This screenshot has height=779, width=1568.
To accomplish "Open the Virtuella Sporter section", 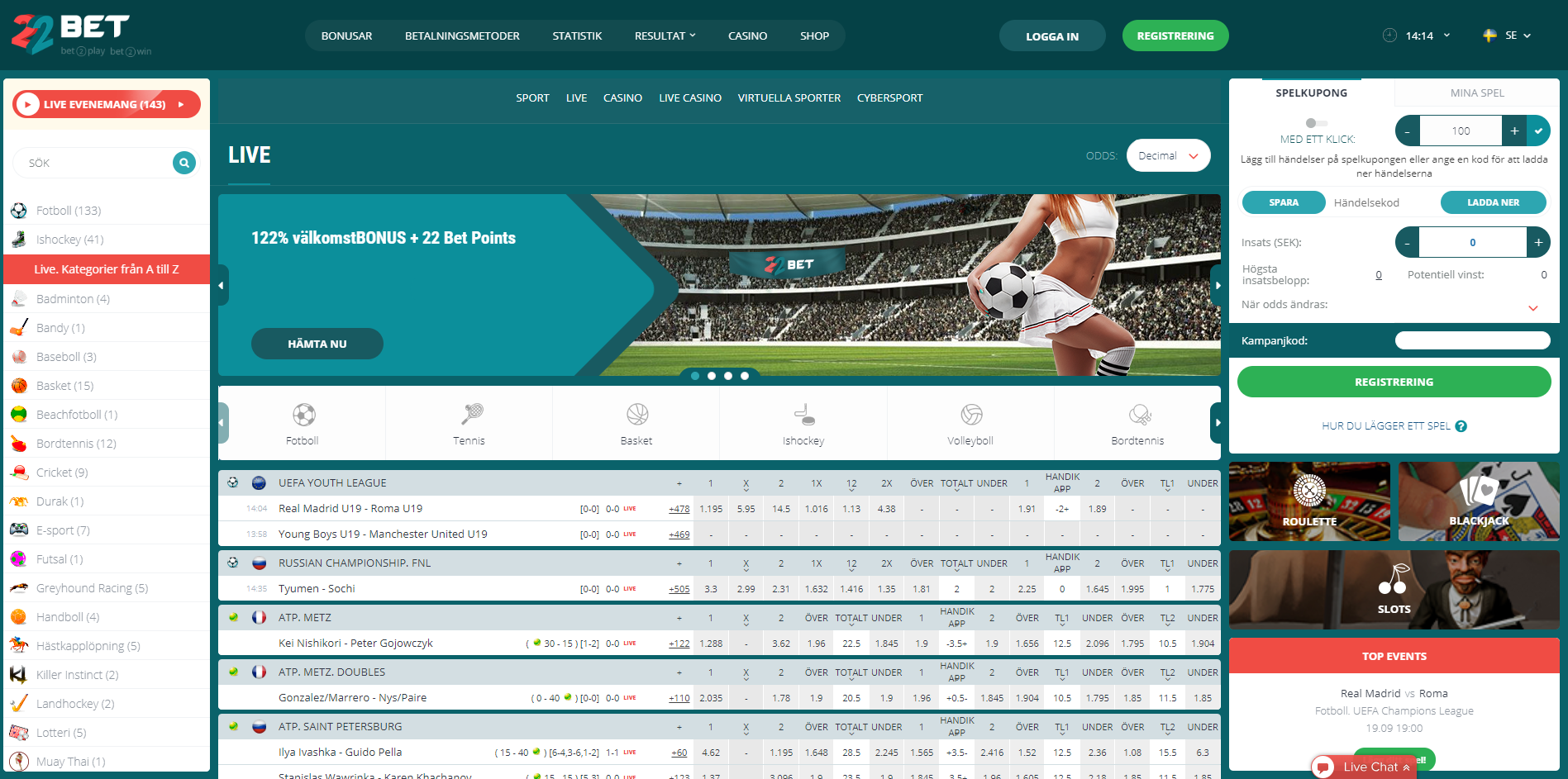I will point(789,97).
